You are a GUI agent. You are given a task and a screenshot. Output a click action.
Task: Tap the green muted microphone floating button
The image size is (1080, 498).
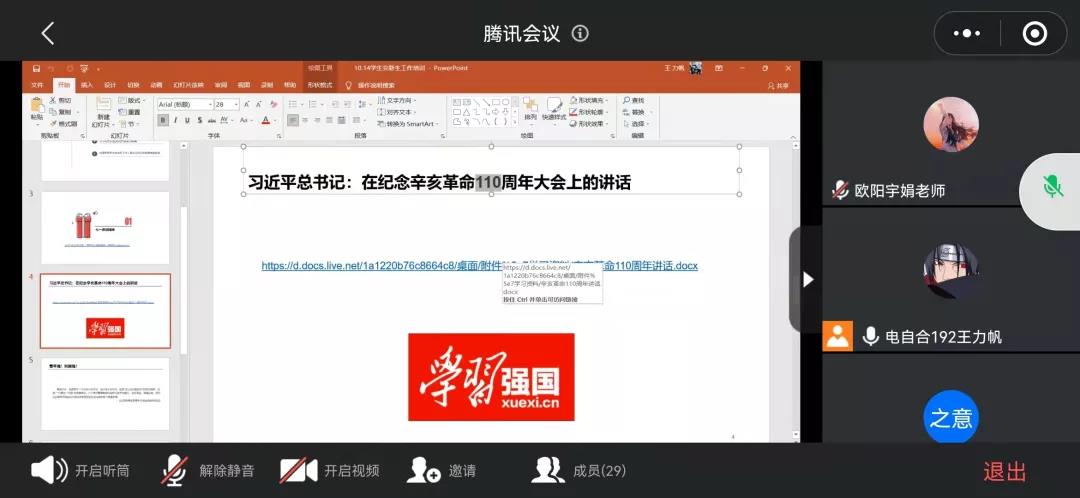[1051, 187]
